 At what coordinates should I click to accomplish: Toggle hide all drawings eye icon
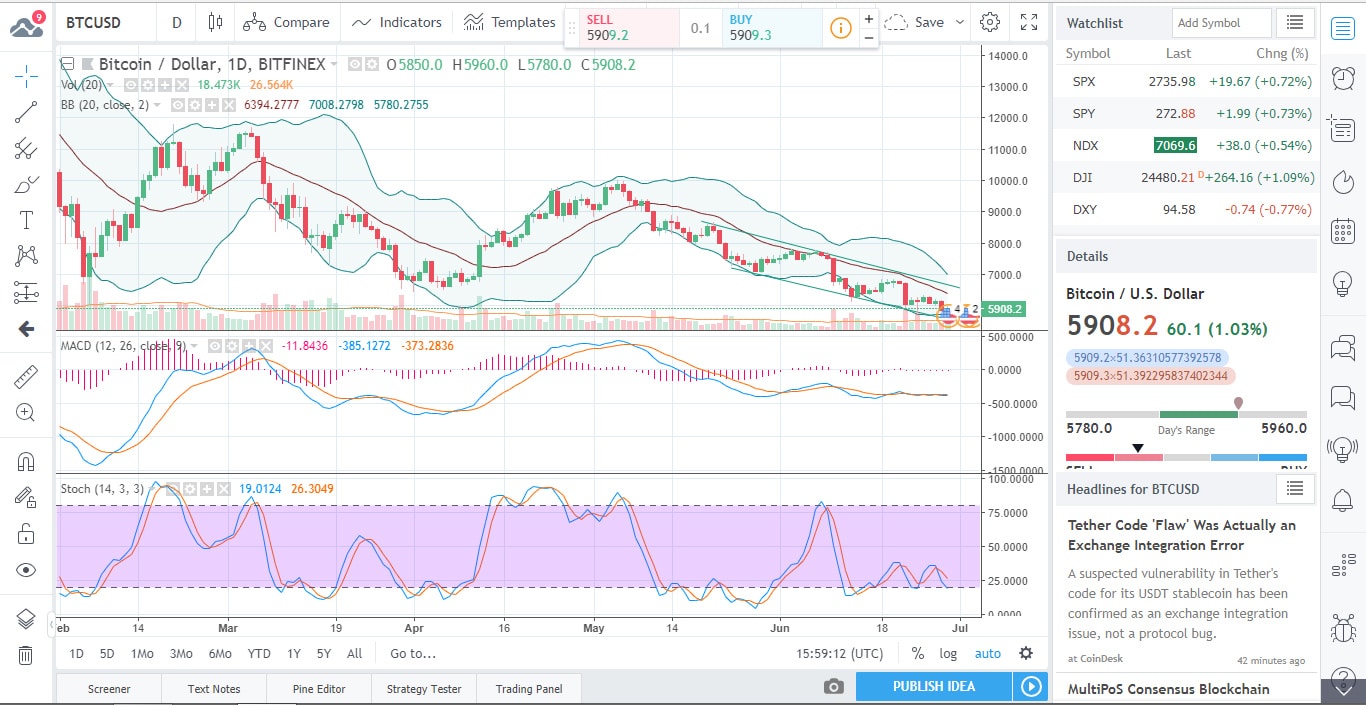[x=26, y=570]
